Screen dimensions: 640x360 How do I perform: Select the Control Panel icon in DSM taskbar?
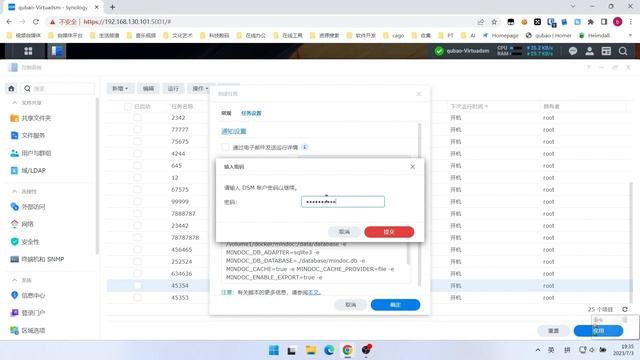(57, 51)
